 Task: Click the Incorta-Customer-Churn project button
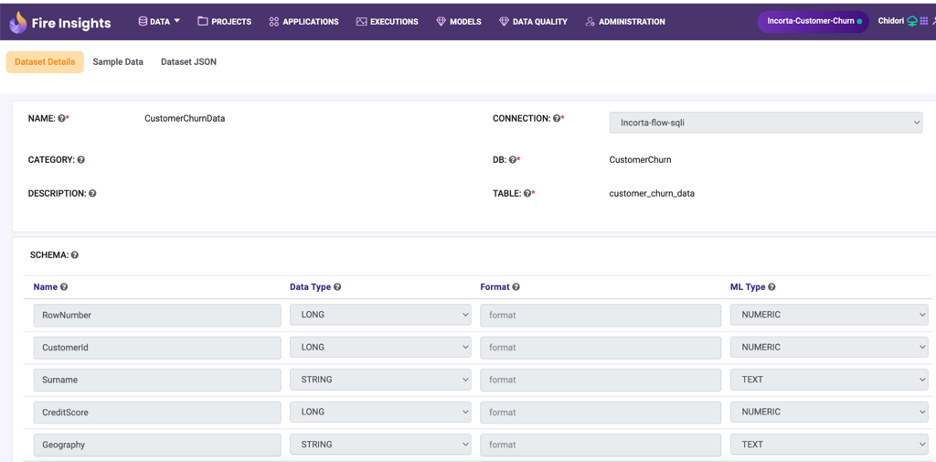tap(813, 21)
